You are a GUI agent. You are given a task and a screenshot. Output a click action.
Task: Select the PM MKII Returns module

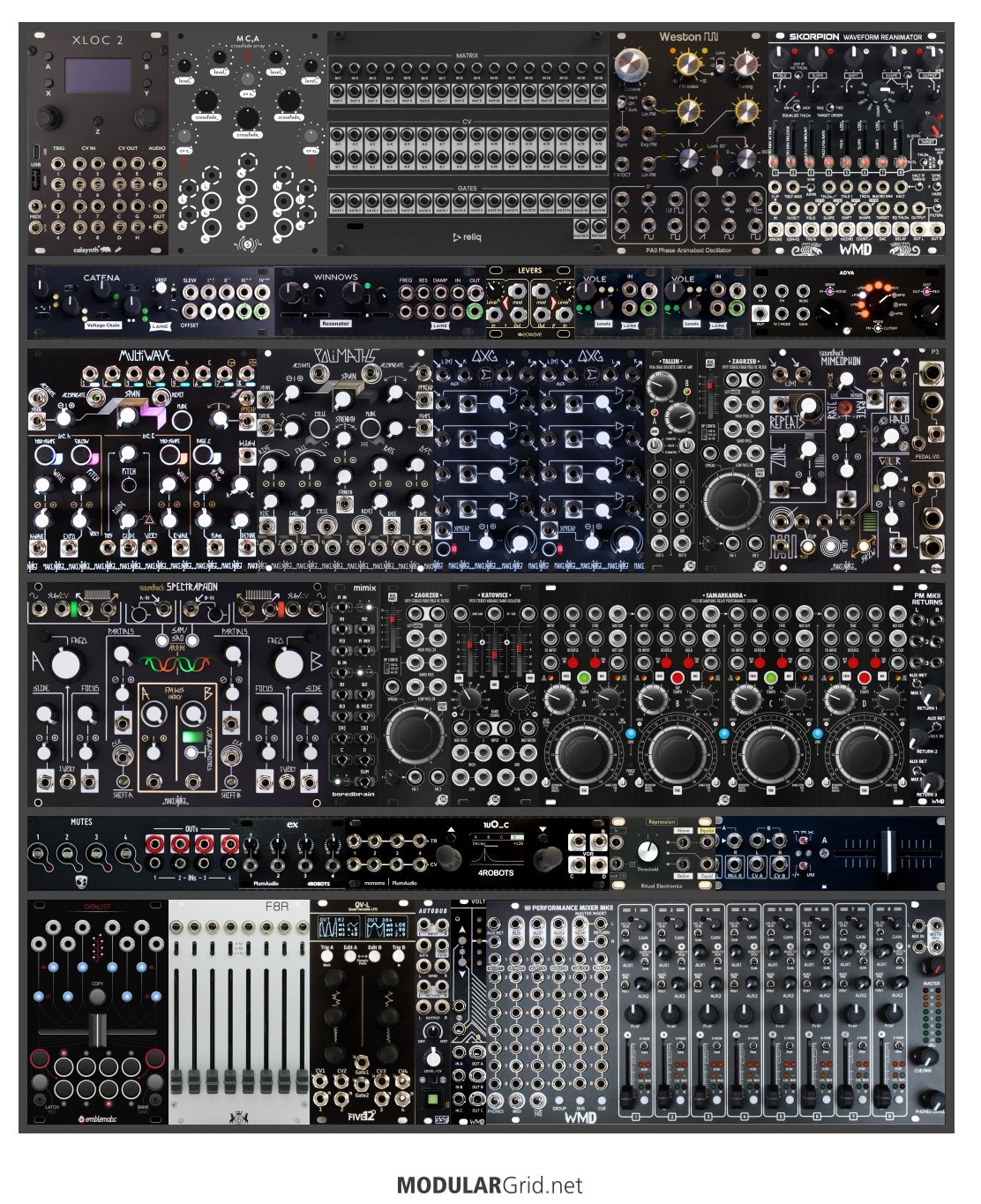[x=927, y=694]
